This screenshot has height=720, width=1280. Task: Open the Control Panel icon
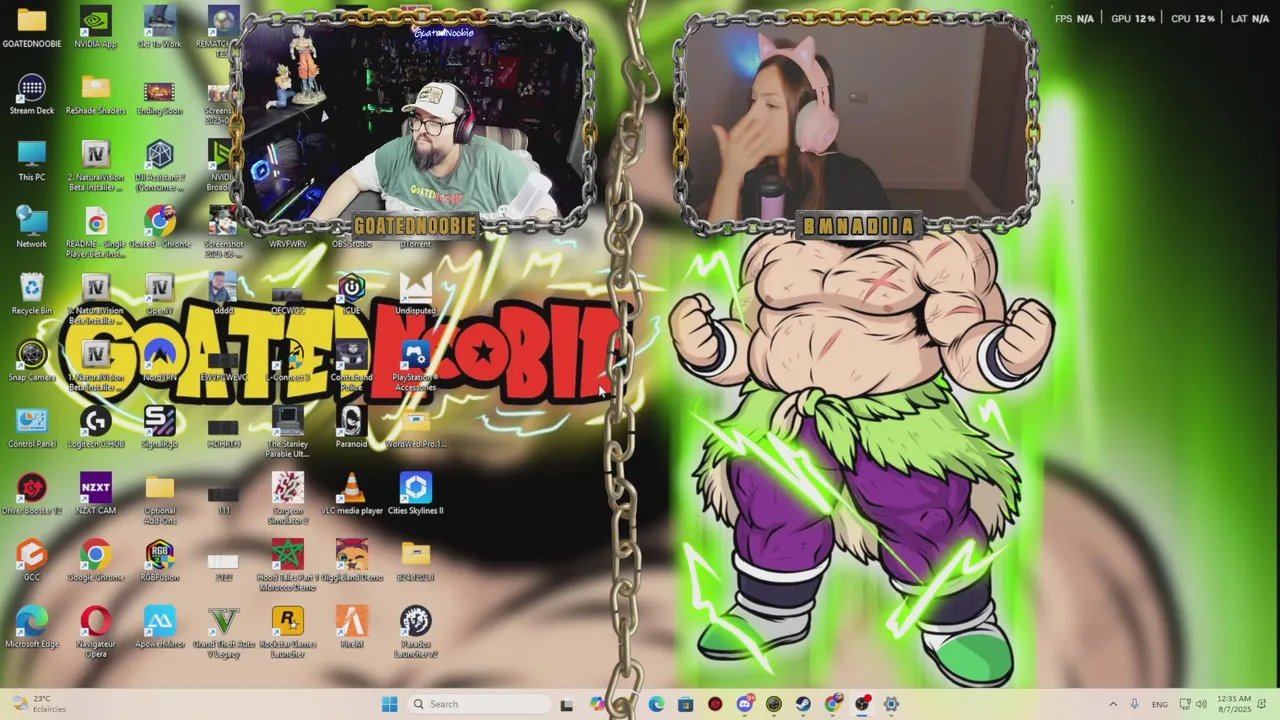click(31, 427)
